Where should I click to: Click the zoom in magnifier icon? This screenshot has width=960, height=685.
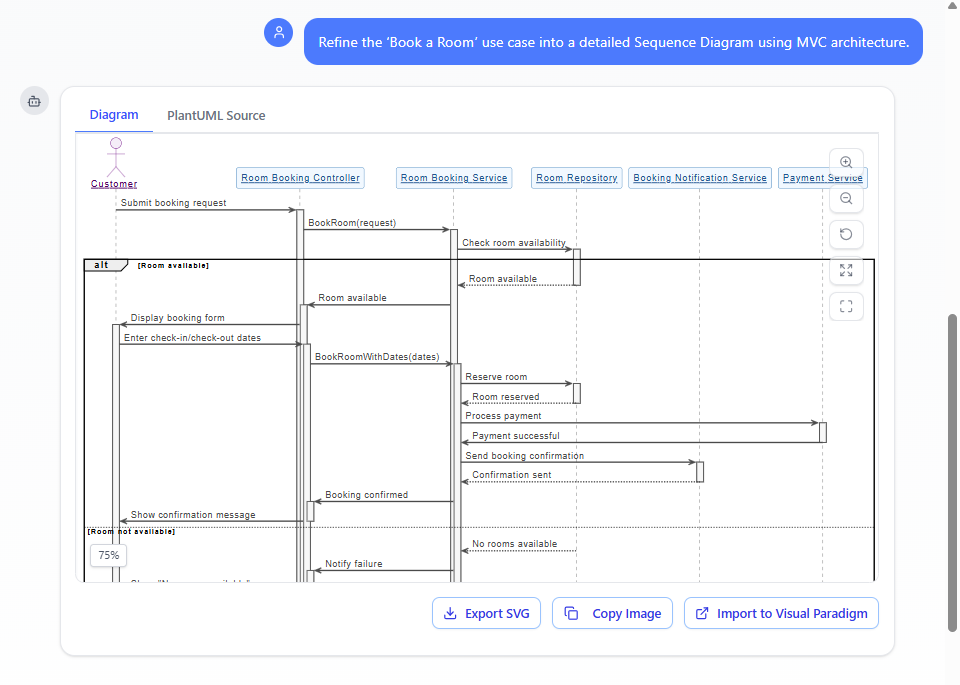point(846,163)
